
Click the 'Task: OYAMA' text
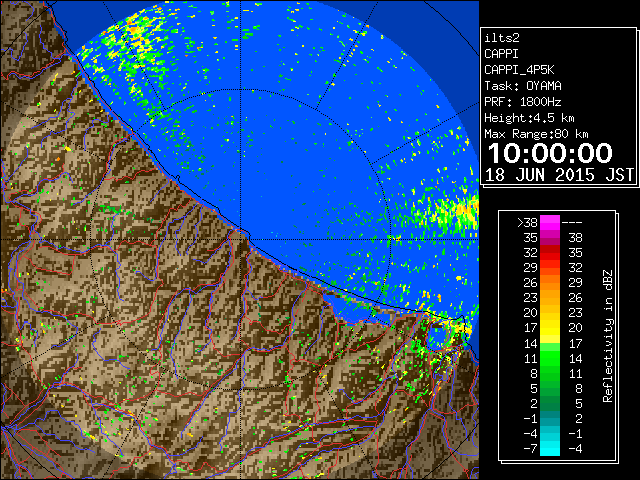(x=523, y=86)
